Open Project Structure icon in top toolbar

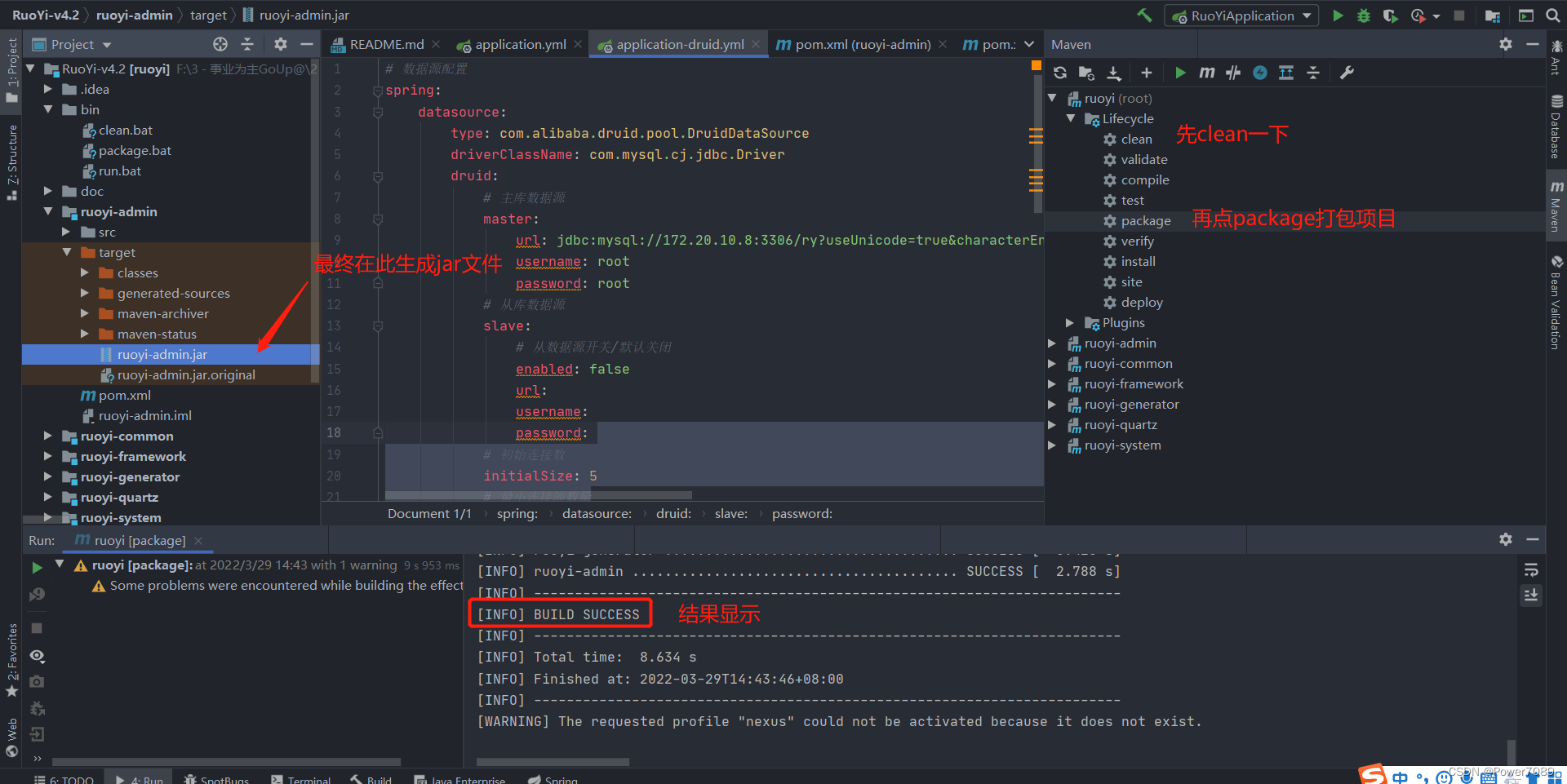click(1493, 16)
